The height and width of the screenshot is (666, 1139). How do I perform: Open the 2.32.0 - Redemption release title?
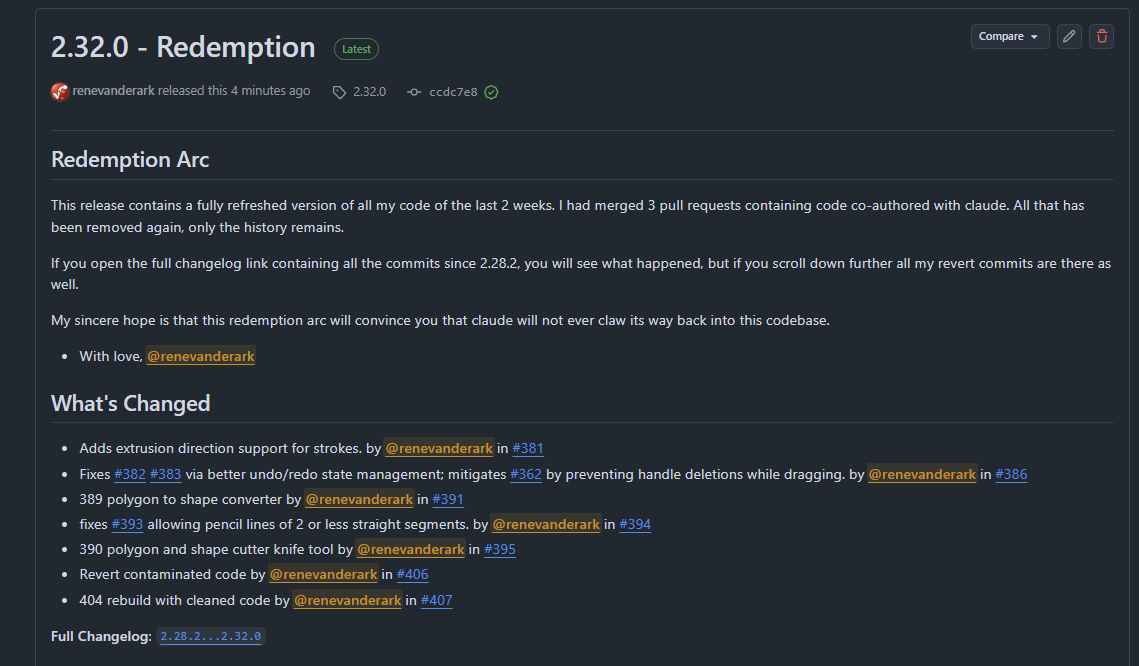[x=183, y=47]
